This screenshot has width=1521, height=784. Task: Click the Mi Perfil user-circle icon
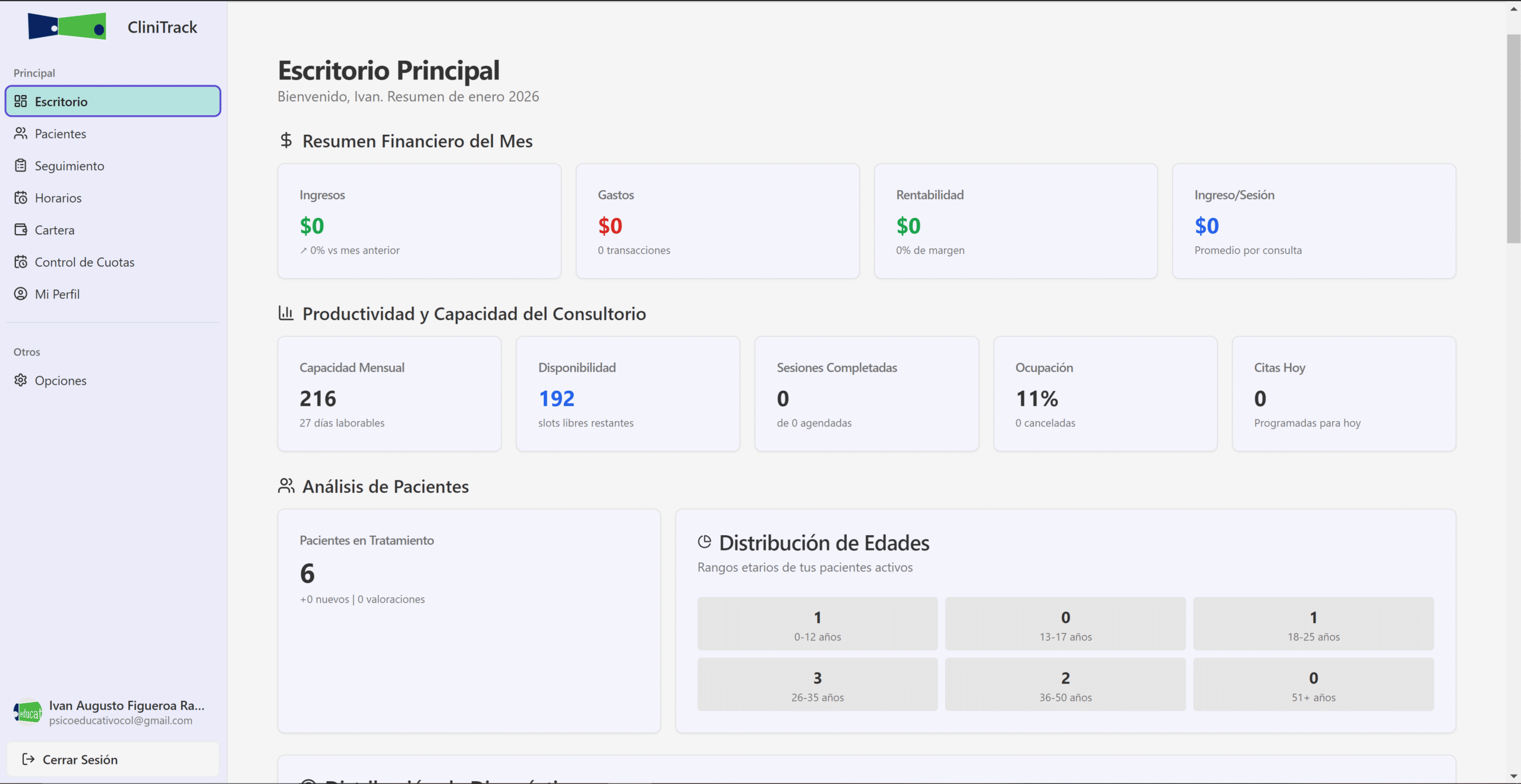(21, 294)
